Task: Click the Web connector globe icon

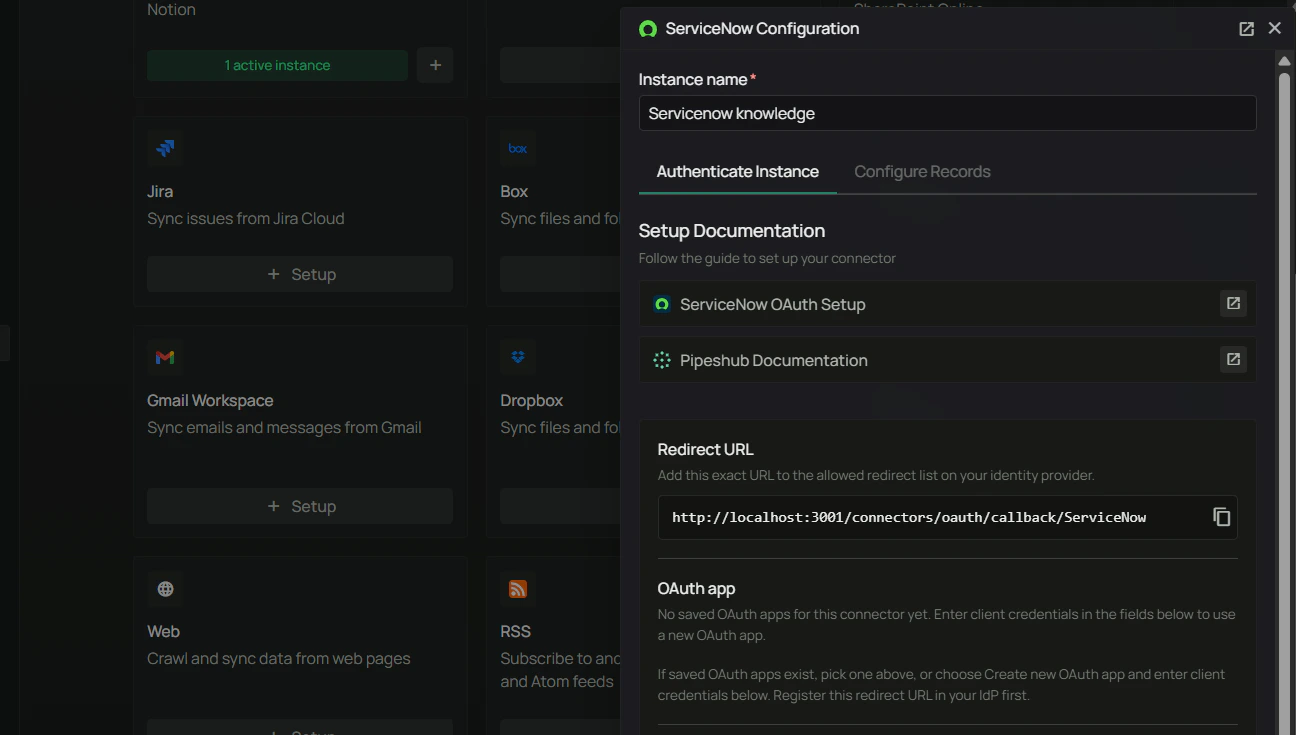Action: [x=165, y=589]
